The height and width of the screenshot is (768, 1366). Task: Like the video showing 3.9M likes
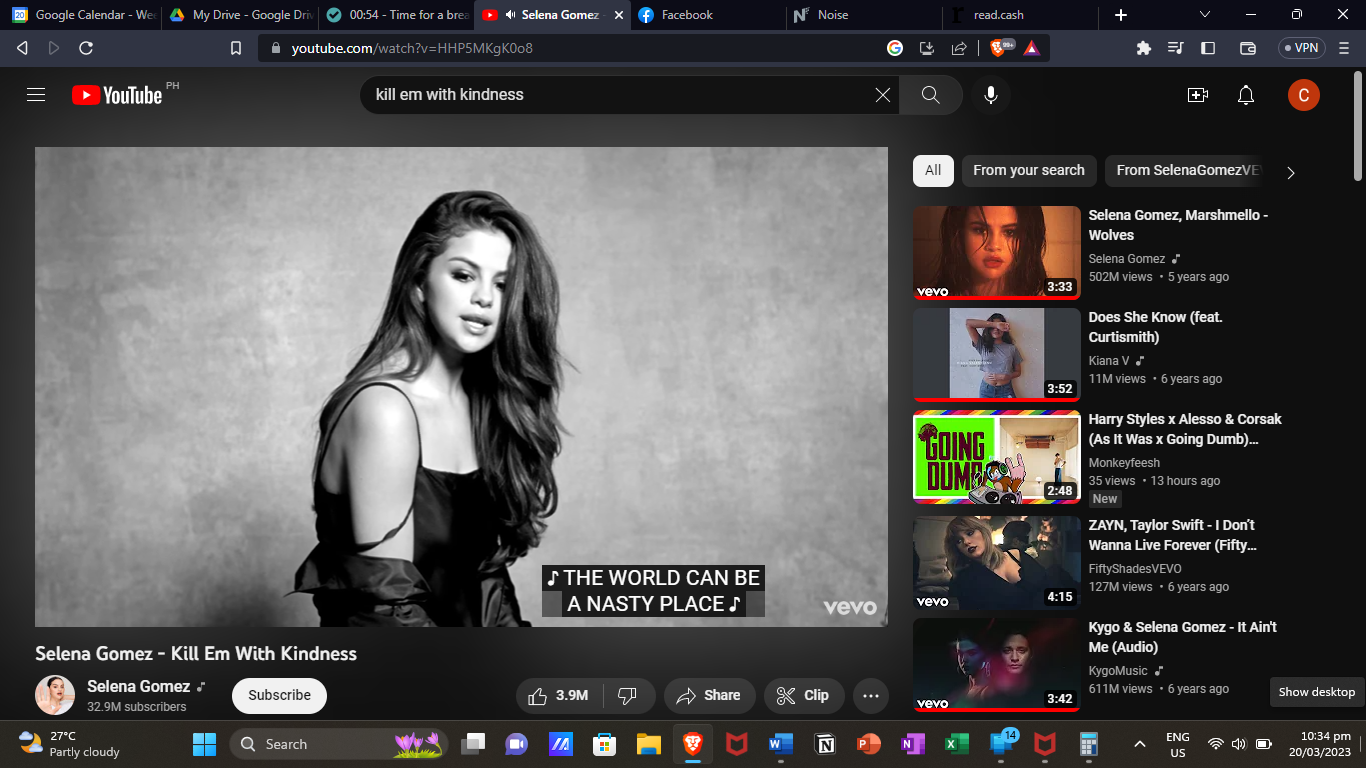[x=561, y=696]
